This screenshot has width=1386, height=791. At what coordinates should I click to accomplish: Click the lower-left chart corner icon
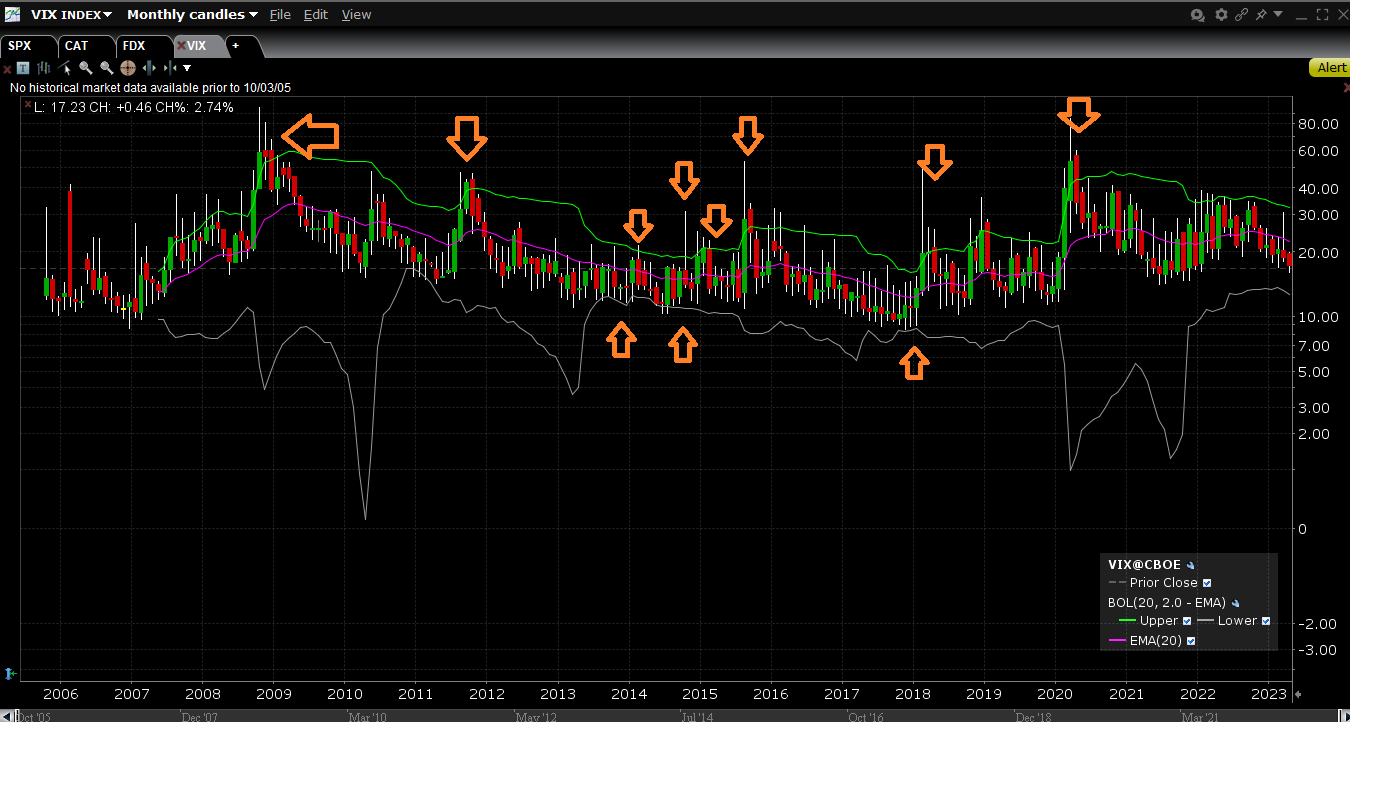pyautogui.click(x=11, y=673)
